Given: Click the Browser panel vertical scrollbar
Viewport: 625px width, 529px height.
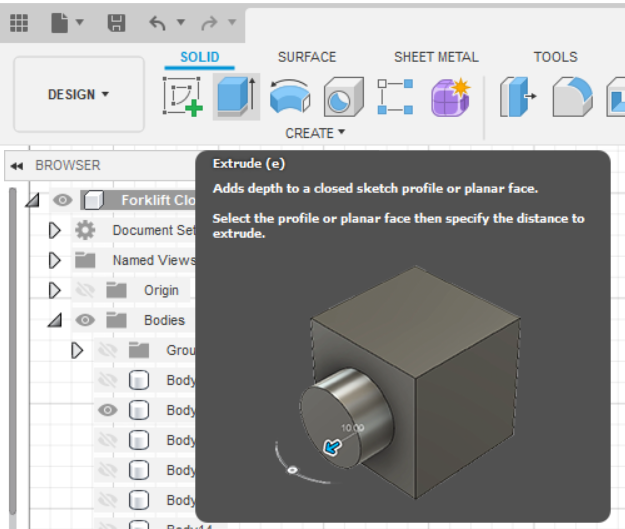Looking at the screenshot, I should coord(12,351).
